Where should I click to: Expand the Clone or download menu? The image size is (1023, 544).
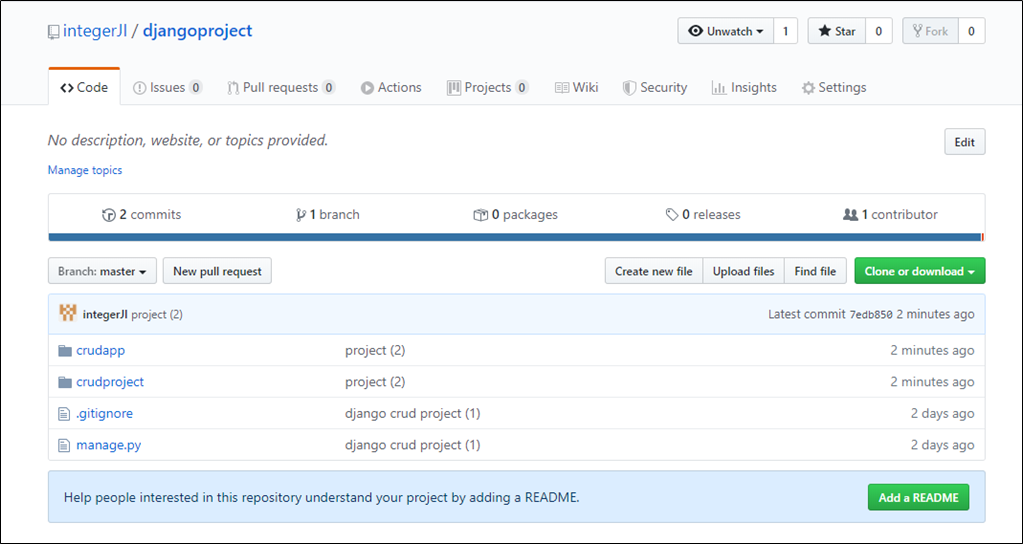920,271
